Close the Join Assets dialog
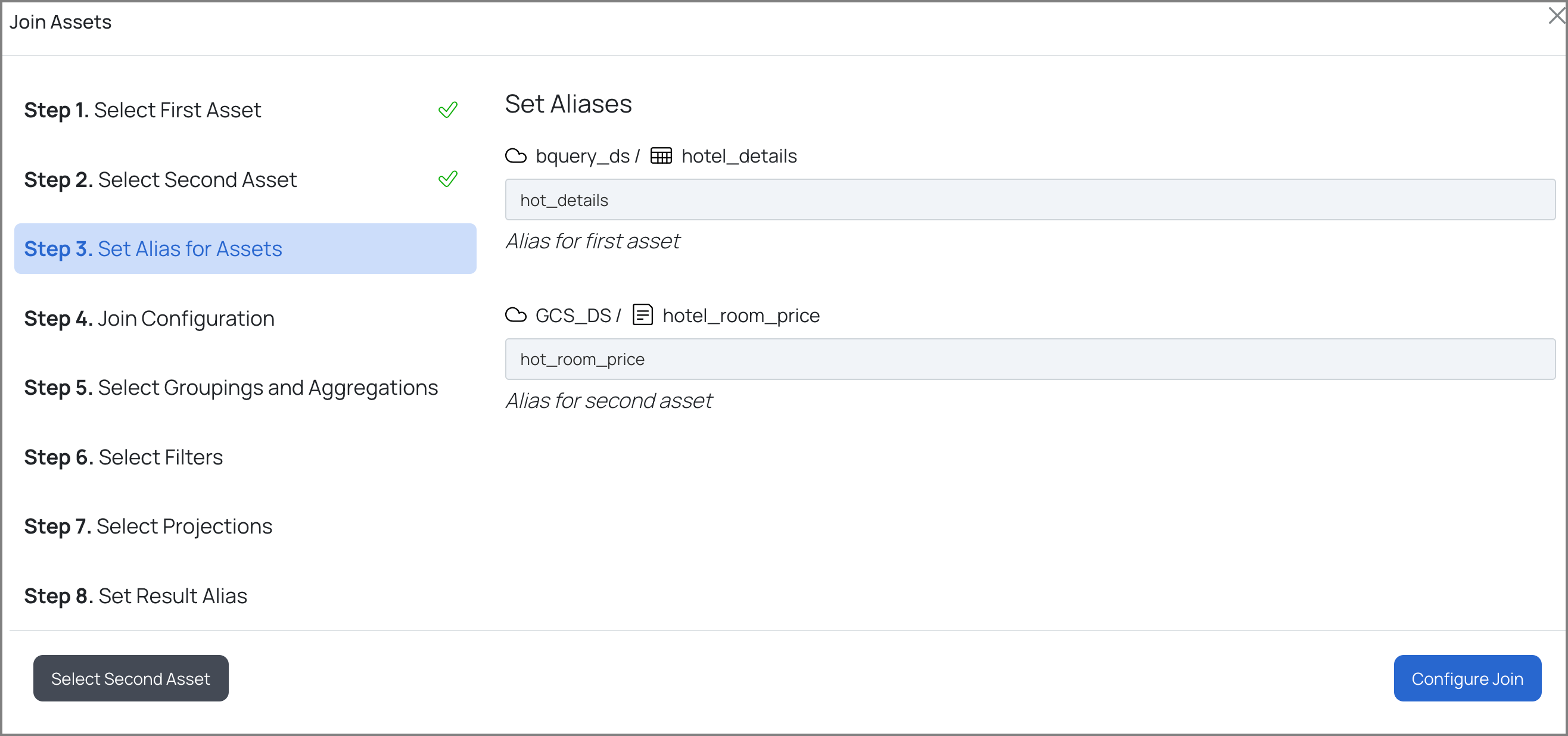This screenshot has height=736, width=1568. click(x=1556, y=17)
